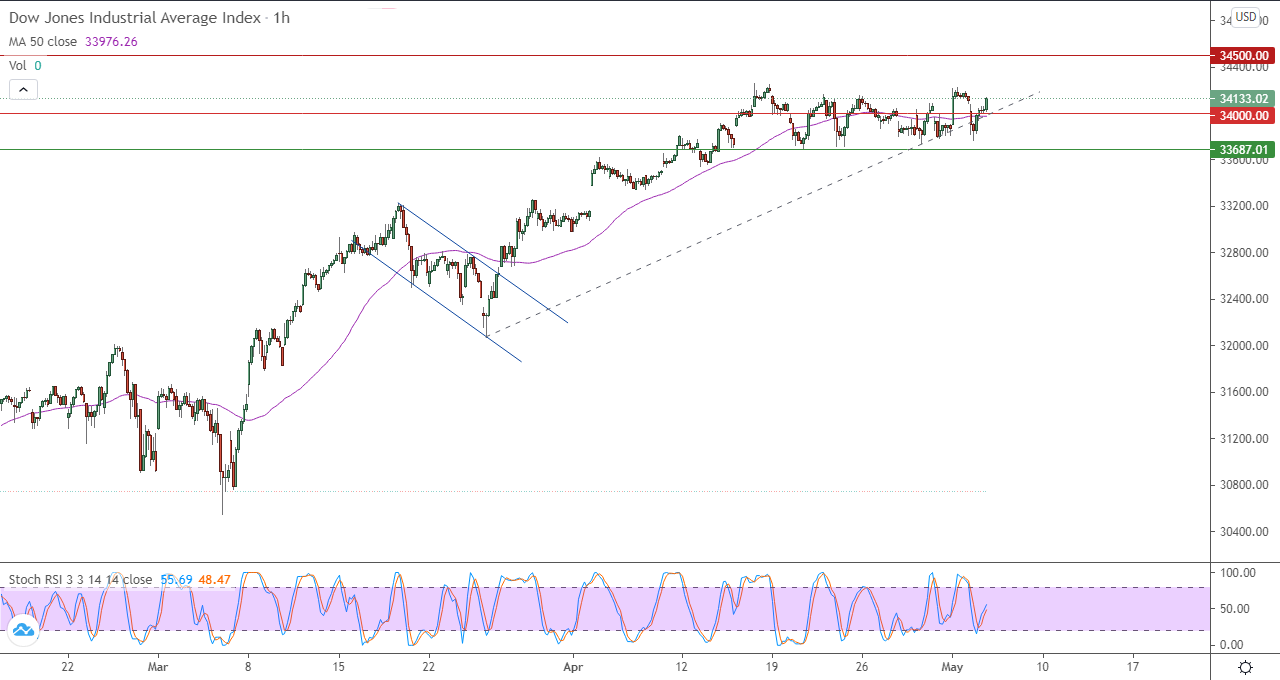Click the 32000.00 price axis label
This screenshot has width=1280, height=680.
[x=1245, y=345]
